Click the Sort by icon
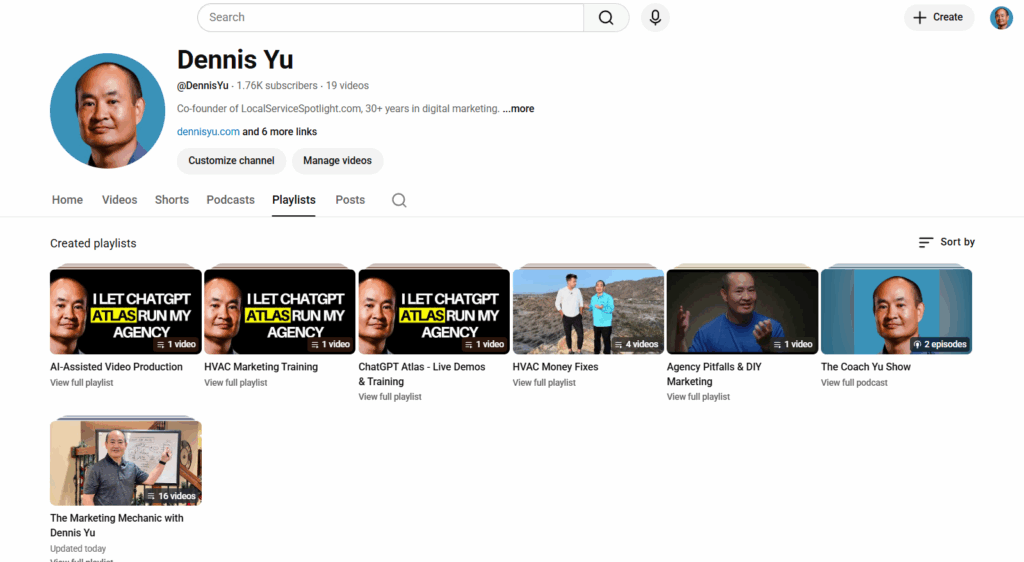This screenshot has height=562, width=1024. click(x=926, y=242)
